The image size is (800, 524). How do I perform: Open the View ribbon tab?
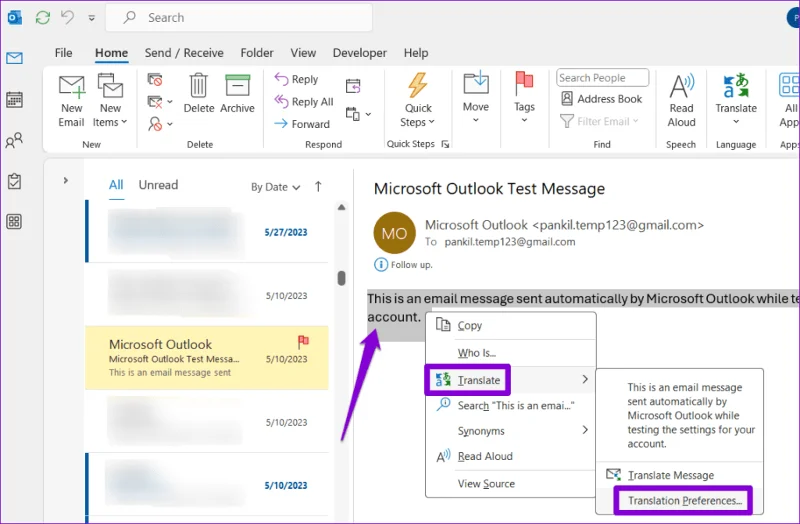click(x=303, y=53)
